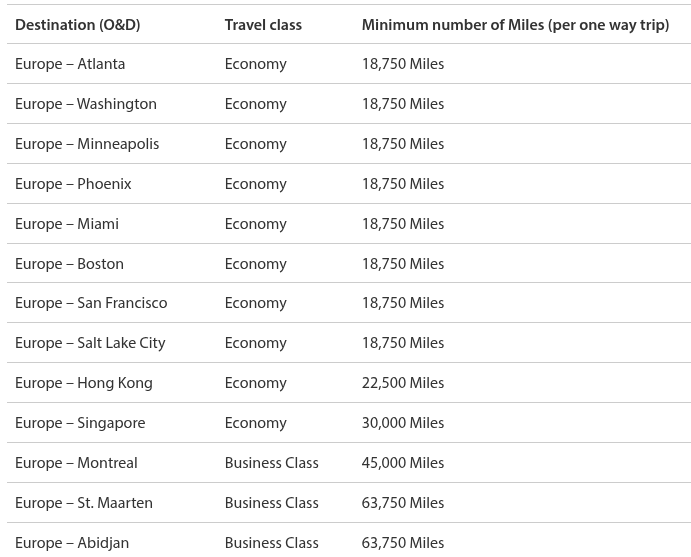Screen dimensions: 691x557
Task: Select the Europe – Boston destination cell
Action: [69, 264]
